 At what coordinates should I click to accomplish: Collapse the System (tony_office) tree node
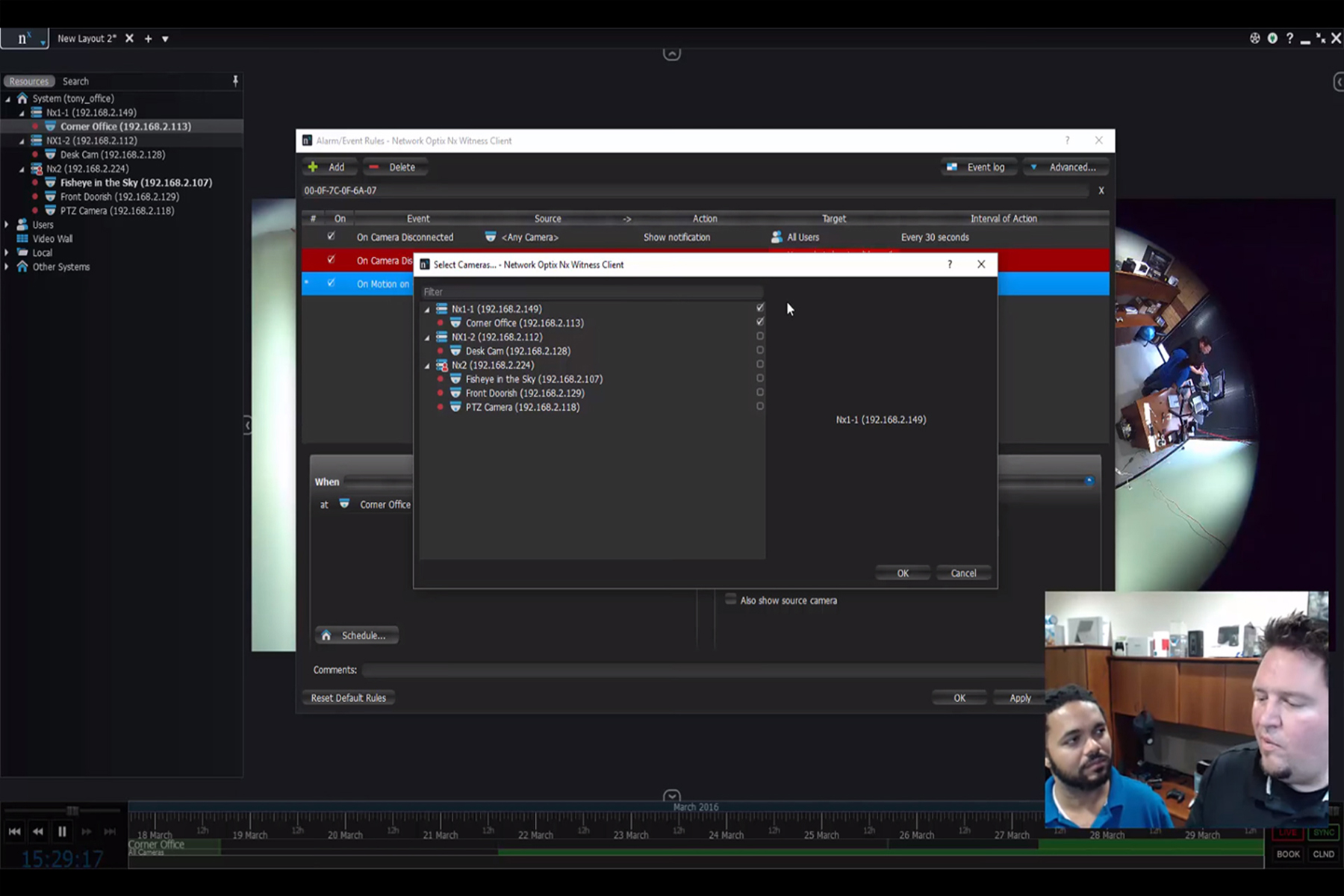[x=8, y=99]
